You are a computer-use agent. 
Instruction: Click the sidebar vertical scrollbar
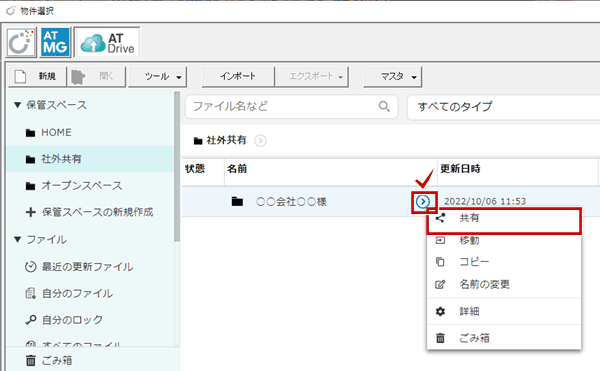177,167
